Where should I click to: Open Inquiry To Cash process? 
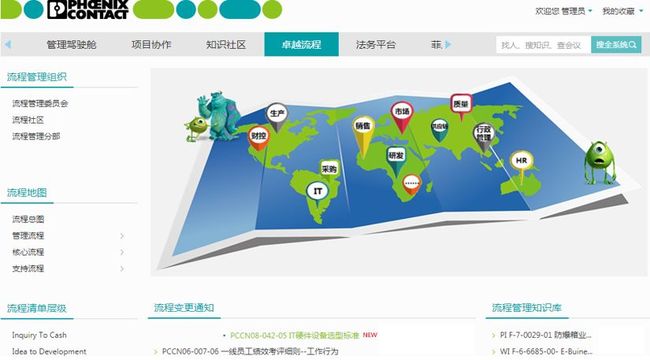click(39, 335)
